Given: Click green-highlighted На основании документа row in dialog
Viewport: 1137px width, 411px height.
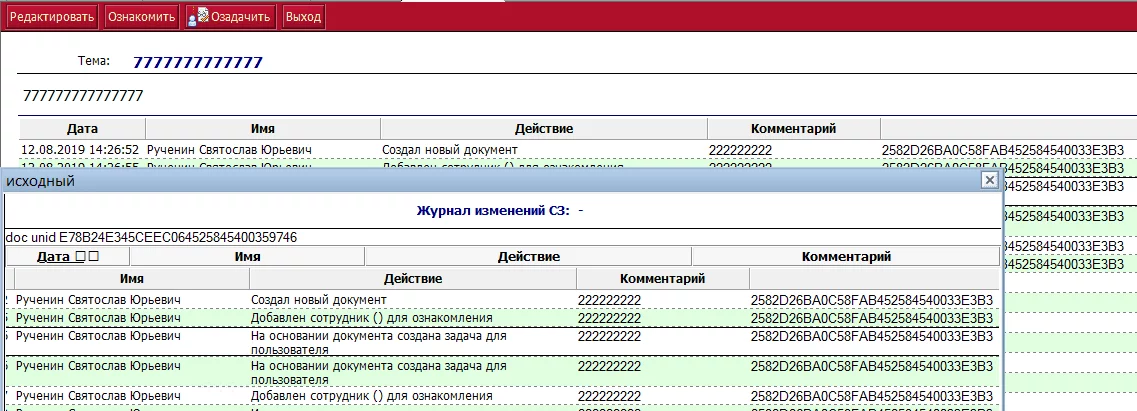Looking at the screenshot, I should pos(502,372).
